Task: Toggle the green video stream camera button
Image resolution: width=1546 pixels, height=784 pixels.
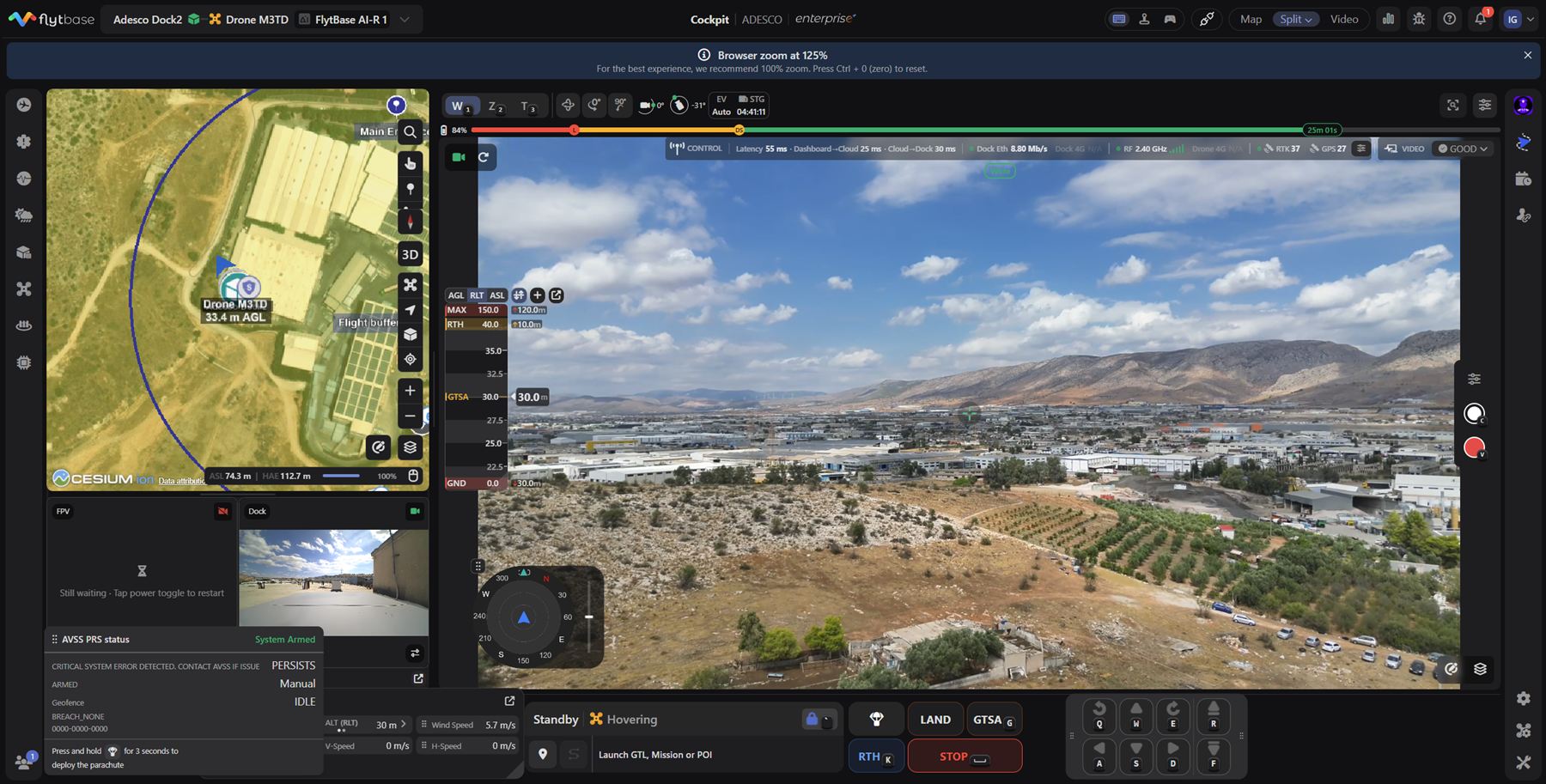Action: 459,157
